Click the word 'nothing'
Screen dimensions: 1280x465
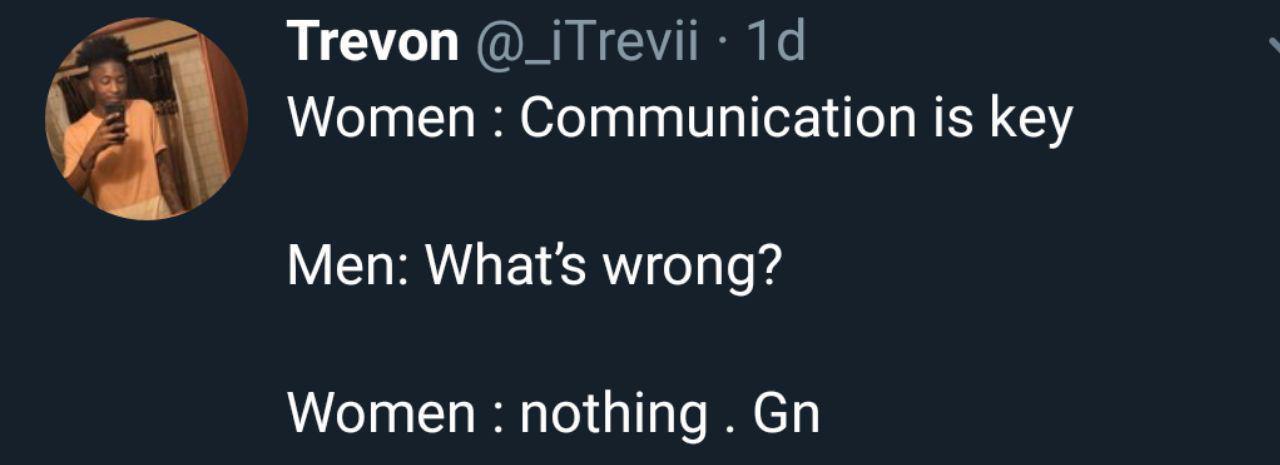point(613,414)
